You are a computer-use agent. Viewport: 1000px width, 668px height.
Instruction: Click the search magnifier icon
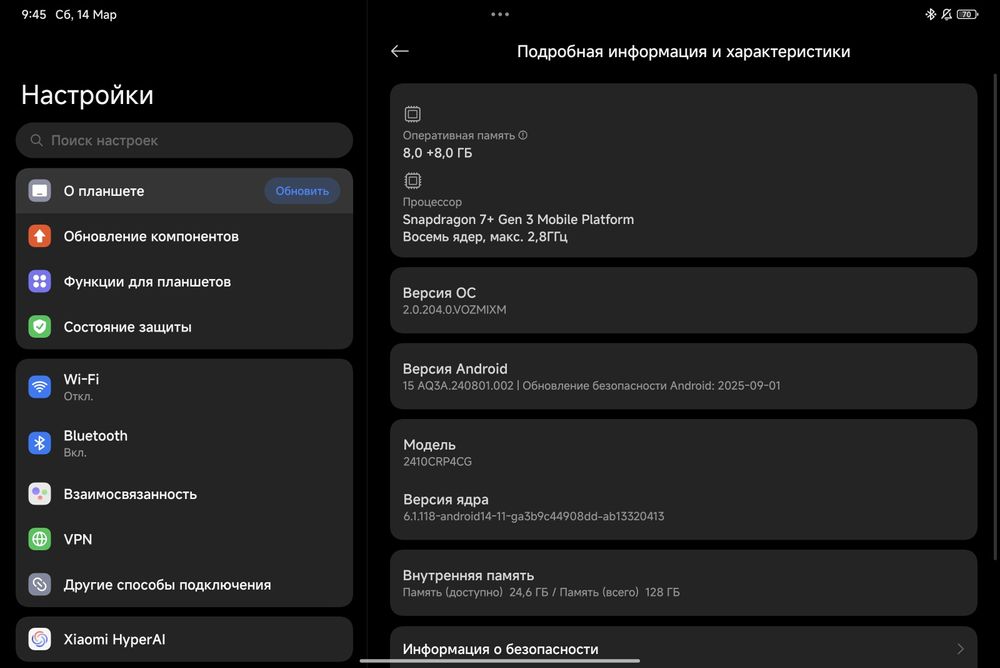(37, 140)
